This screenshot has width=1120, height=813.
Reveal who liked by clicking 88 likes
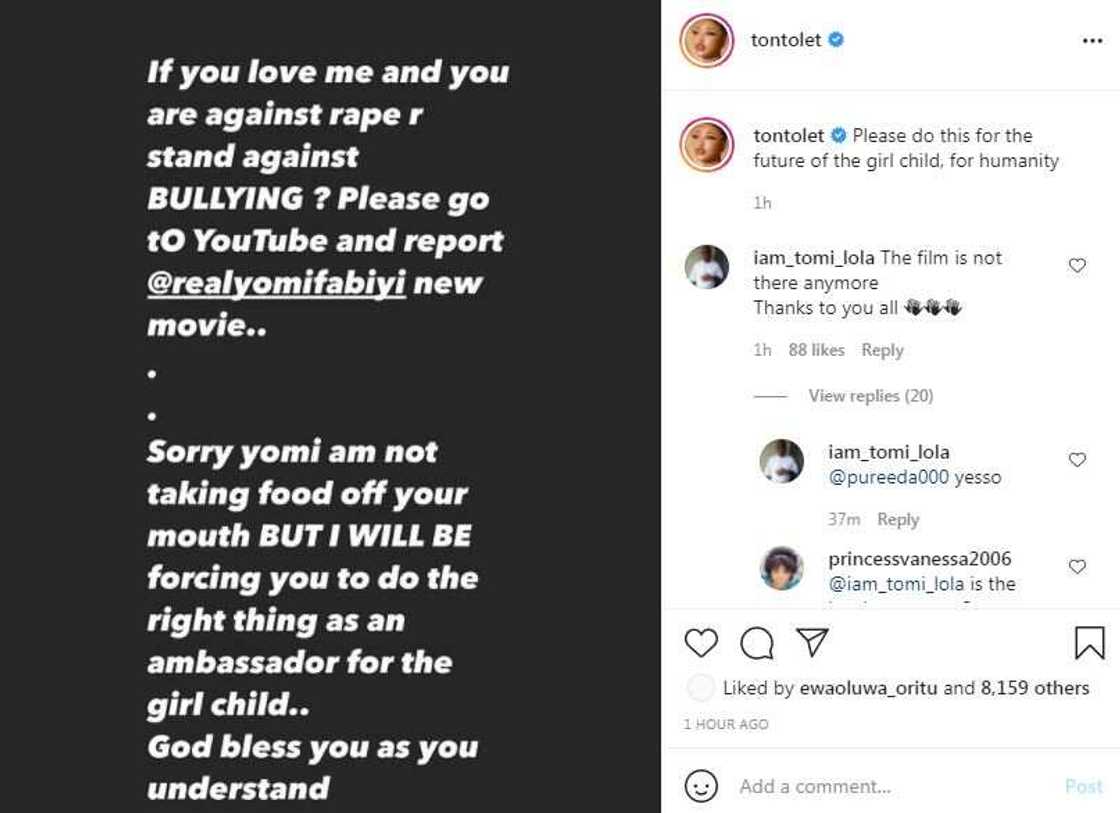pos(815,350)
